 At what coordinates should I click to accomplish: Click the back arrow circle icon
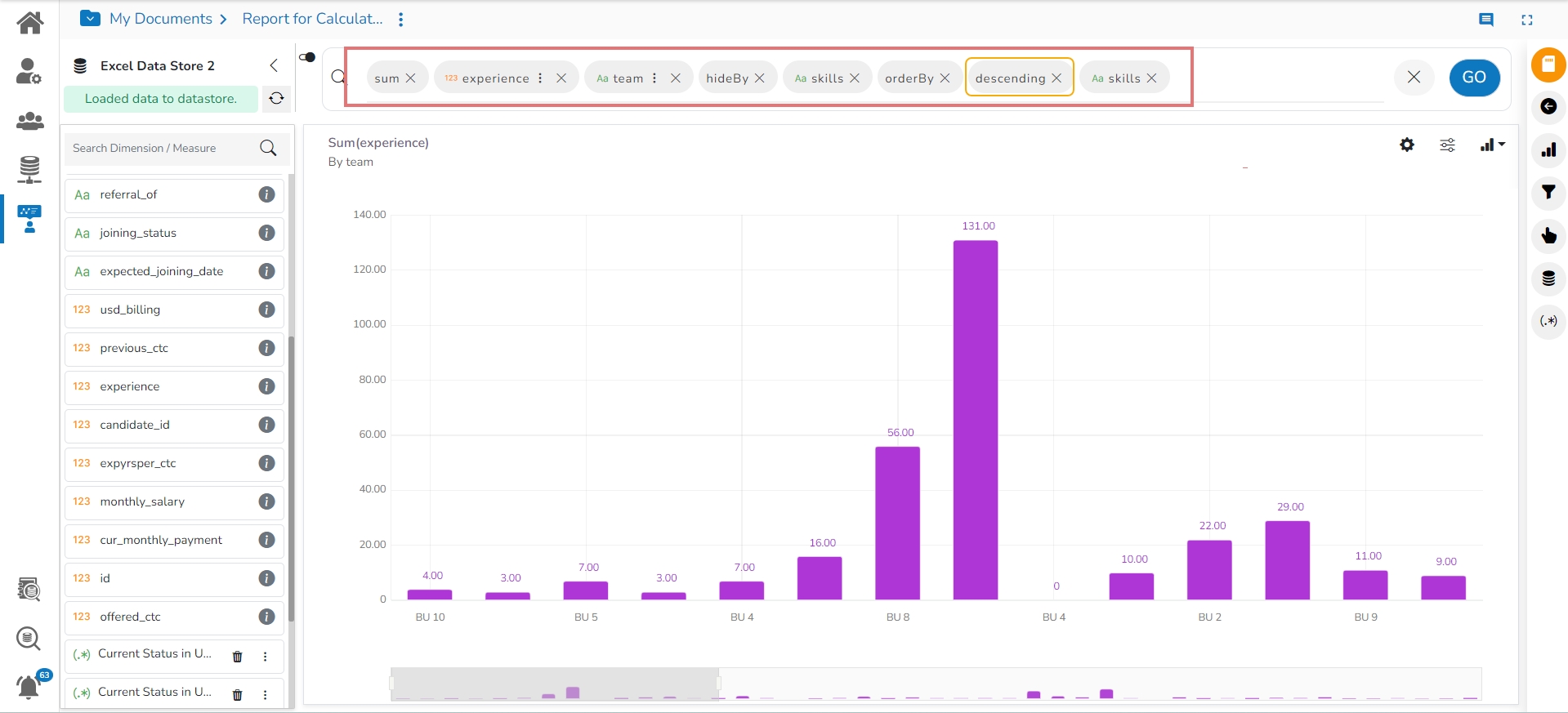click(1548, 106)
